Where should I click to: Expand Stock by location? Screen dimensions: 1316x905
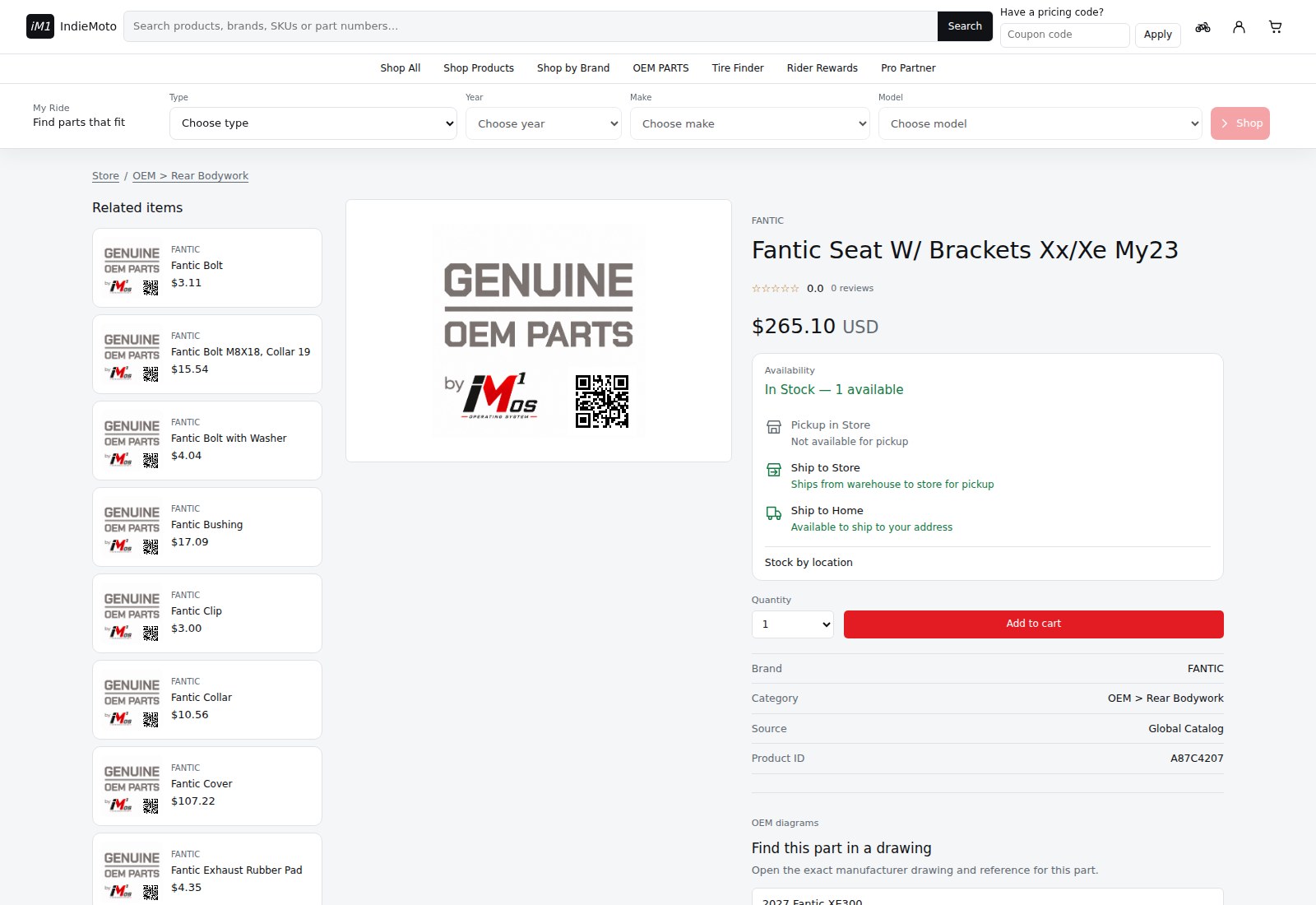pos(809,563)
